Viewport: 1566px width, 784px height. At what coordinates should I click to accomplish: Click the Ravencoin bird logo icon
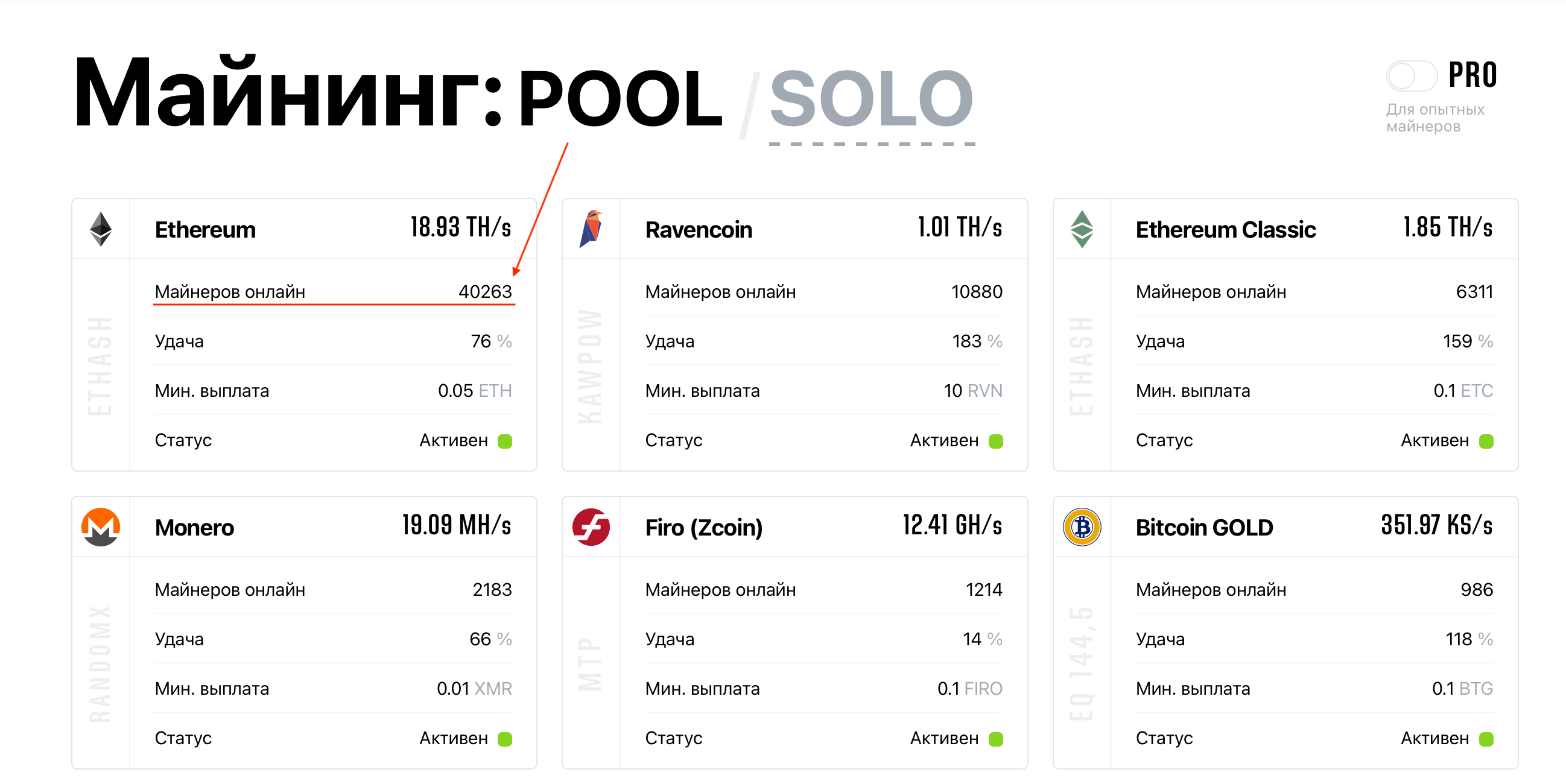(591, 229)
